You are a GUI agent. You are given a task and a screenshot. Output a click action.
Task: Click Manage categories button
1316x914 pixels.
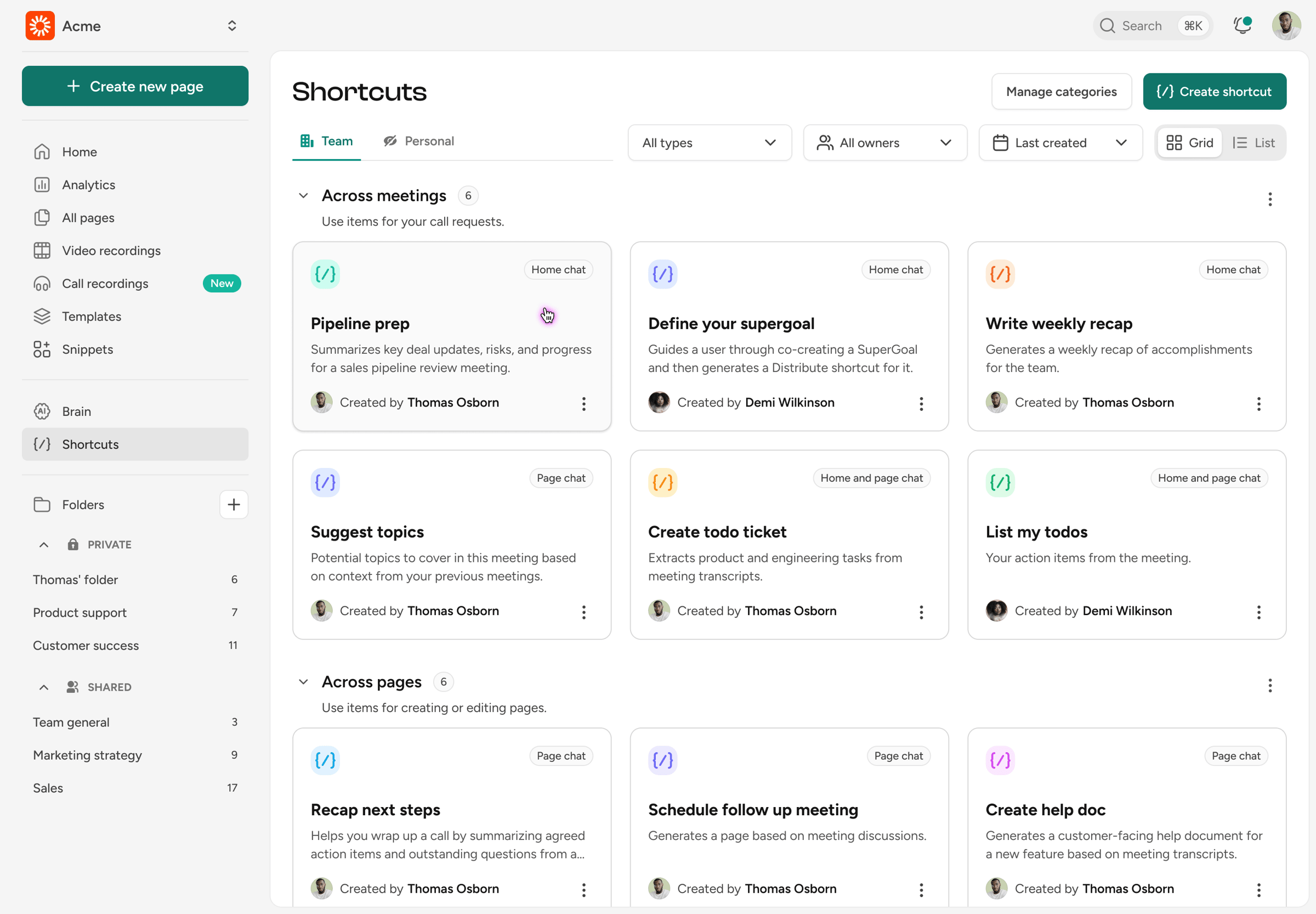point(1060,92)
